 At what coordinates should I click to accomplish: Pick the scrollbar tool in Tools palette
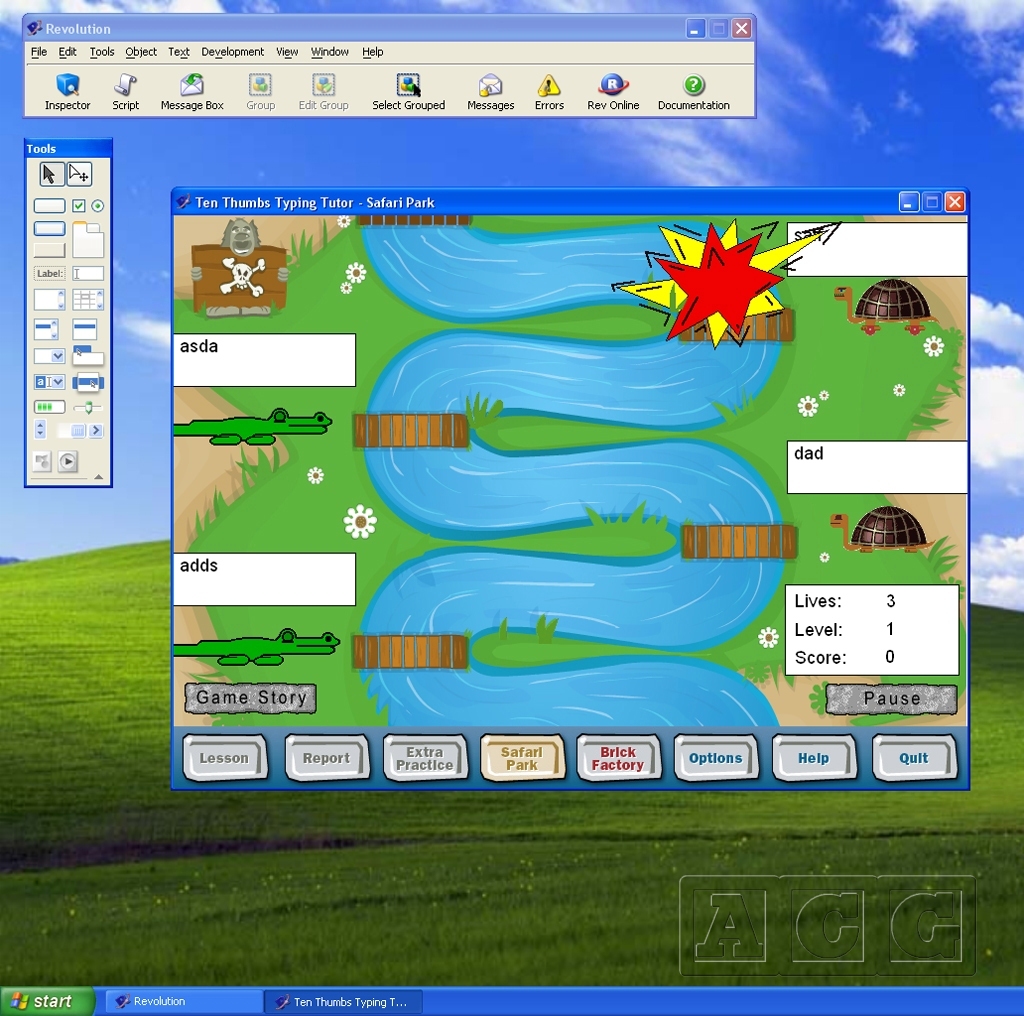[80, 430]
